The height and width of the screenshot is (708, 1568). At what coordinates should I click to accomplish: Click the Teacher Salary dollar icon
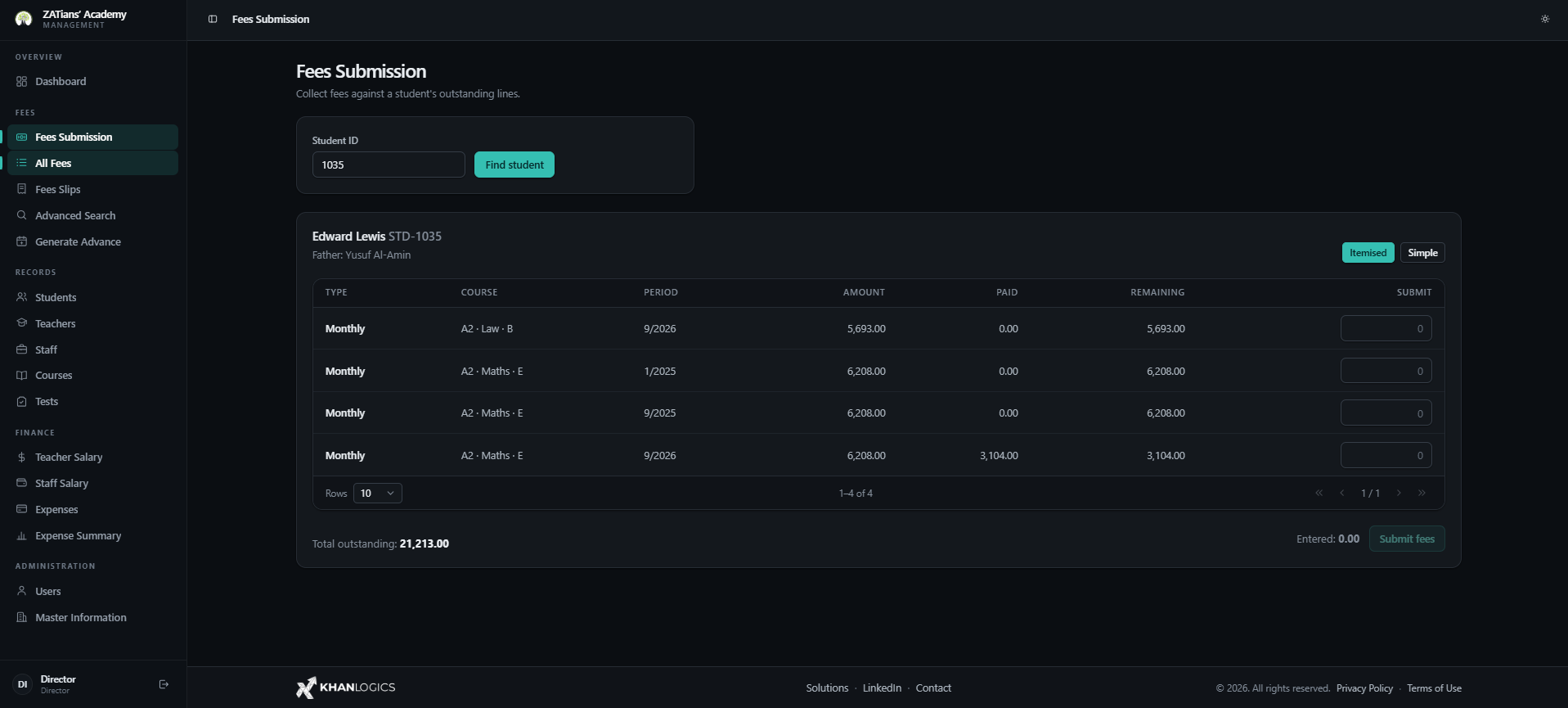(x=22, y=457)
